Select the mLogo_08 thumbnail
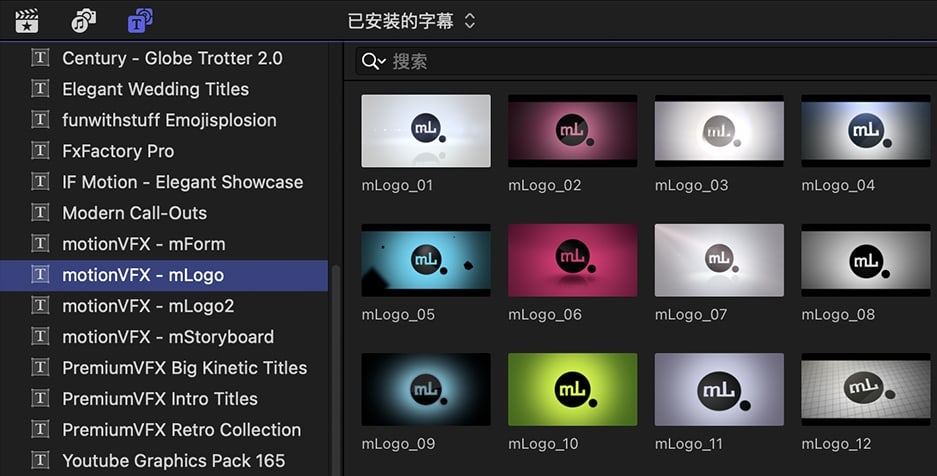 coord(866,260)
